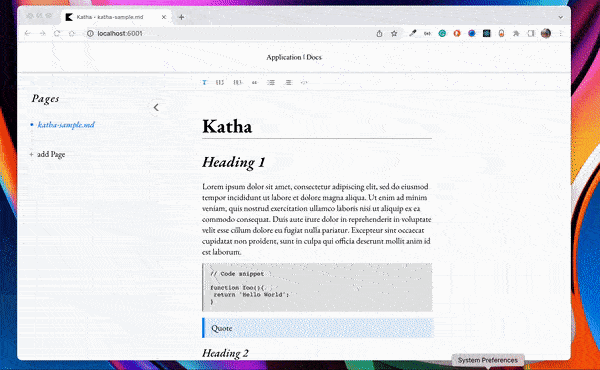600x370 pixels.
Task: Open the Extensions puzzle piece menu
Action: tap(516, 33)
